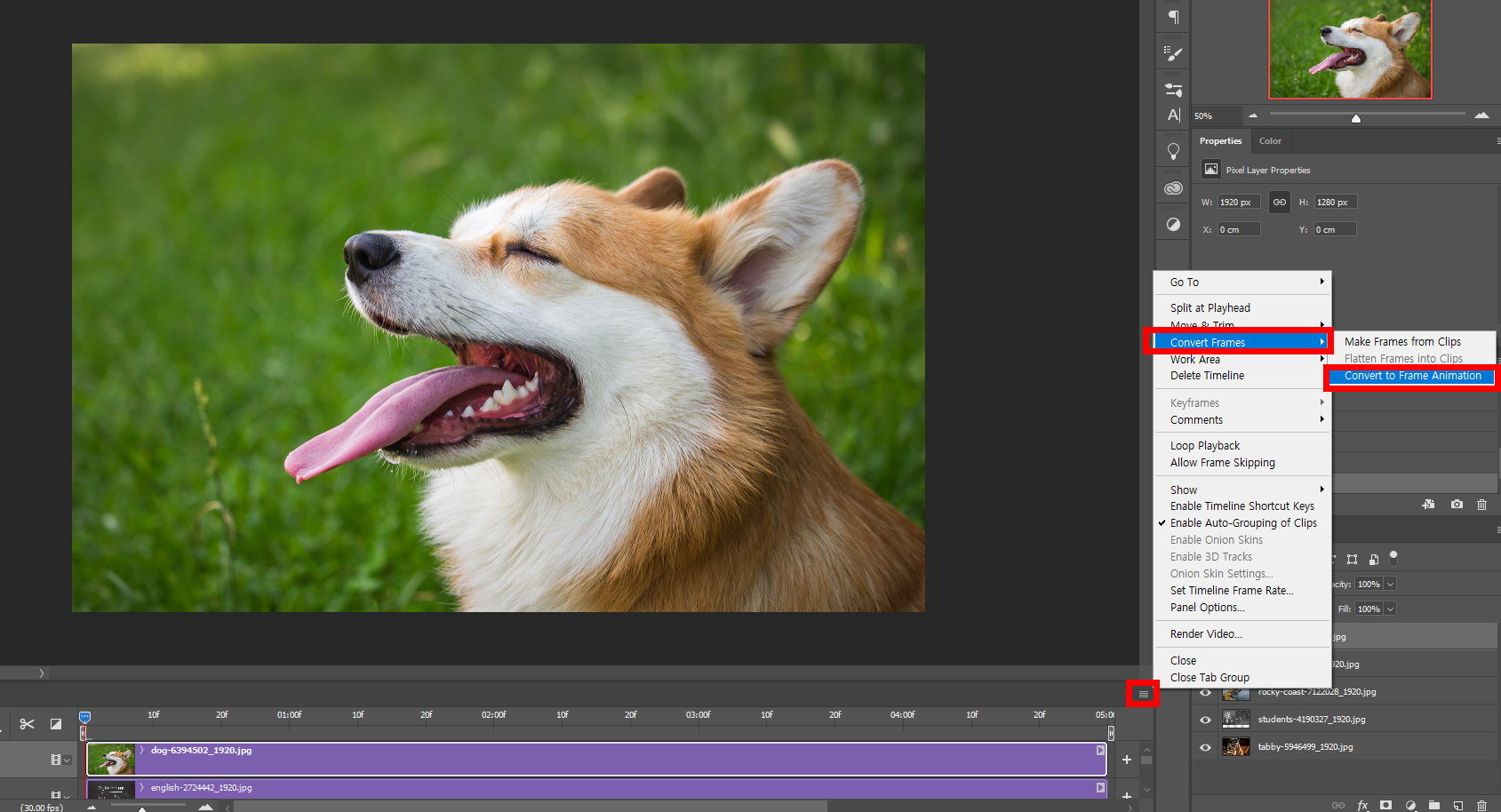Screen dimensions: 1501x812
Task: Click Split at Playhead scissors icon
Action: (28, 724)
